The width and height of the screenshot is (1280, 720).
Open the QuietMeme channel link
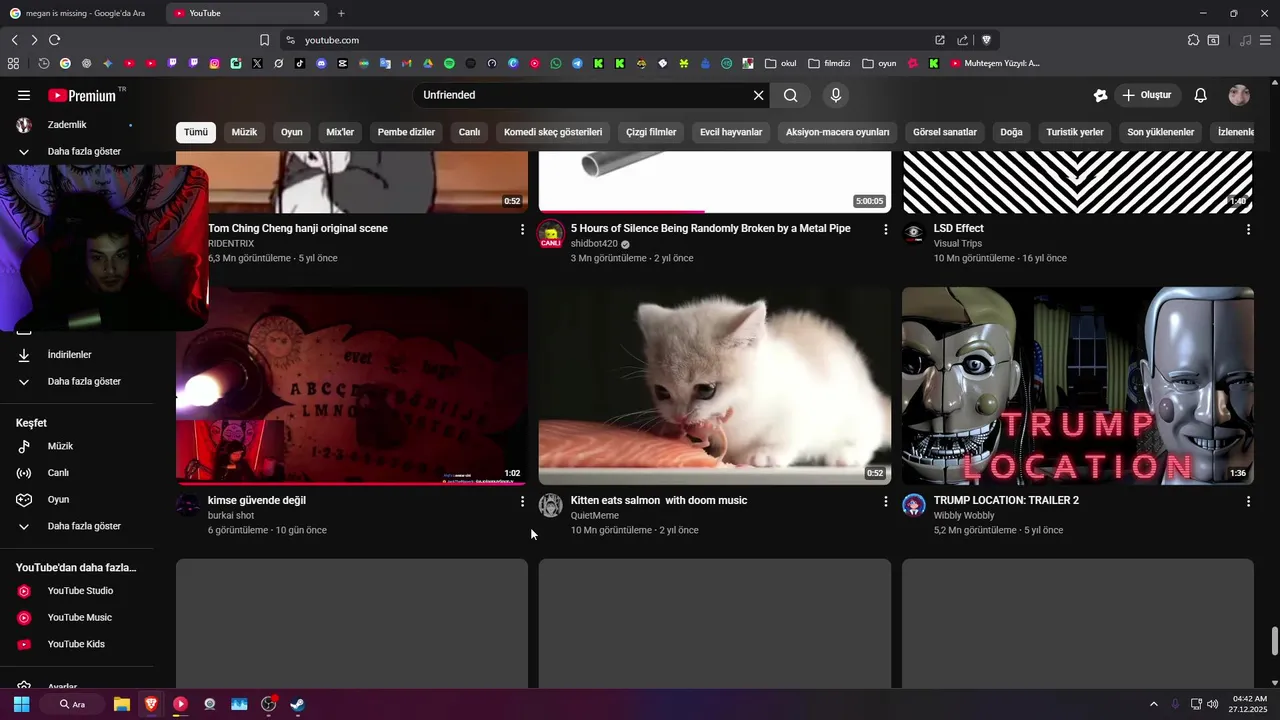pos(595,516)
